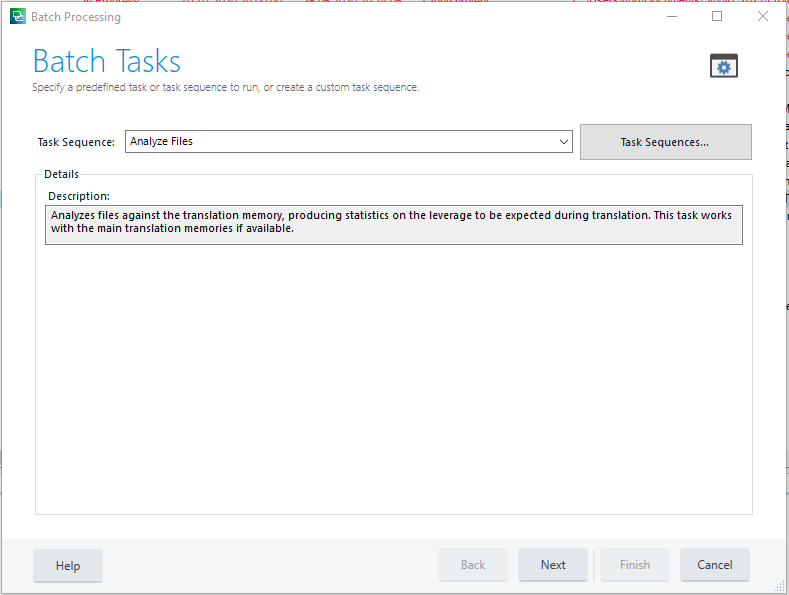Click the disabled Finish button
The width and height of the screenshot is (789, 595).
(x=635, y=565)
